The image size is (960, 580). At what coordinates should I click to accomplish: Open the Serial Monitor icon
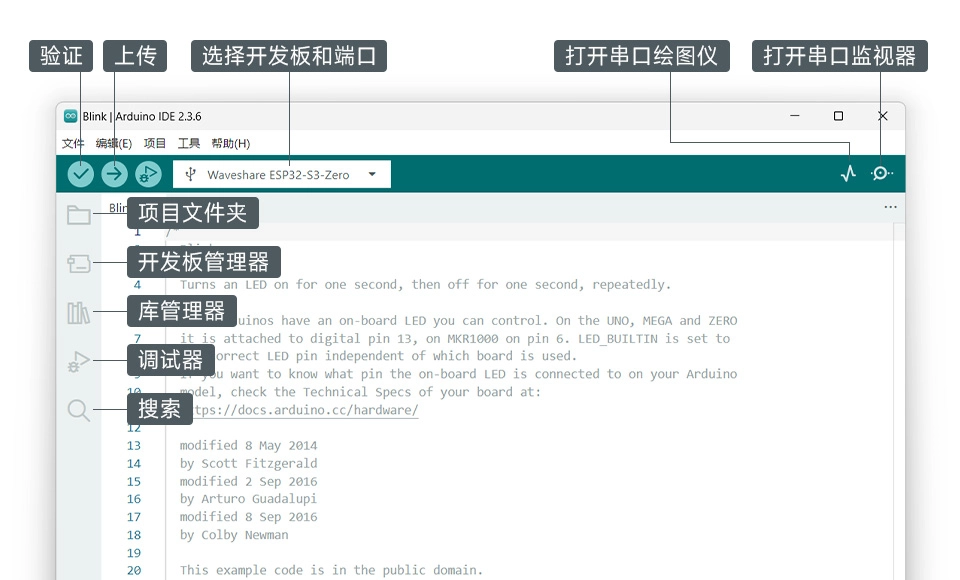(x=881, y=172)
